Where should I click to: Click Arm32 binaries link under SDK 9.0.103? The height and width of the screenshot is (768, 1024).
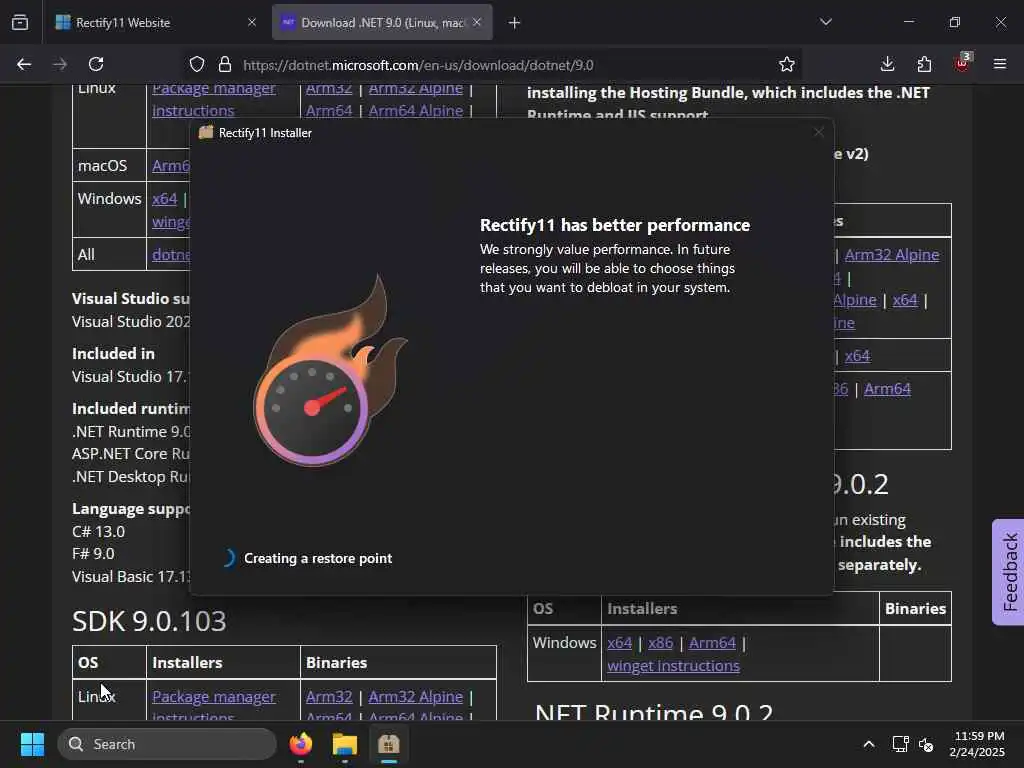[x=328, y=697]
